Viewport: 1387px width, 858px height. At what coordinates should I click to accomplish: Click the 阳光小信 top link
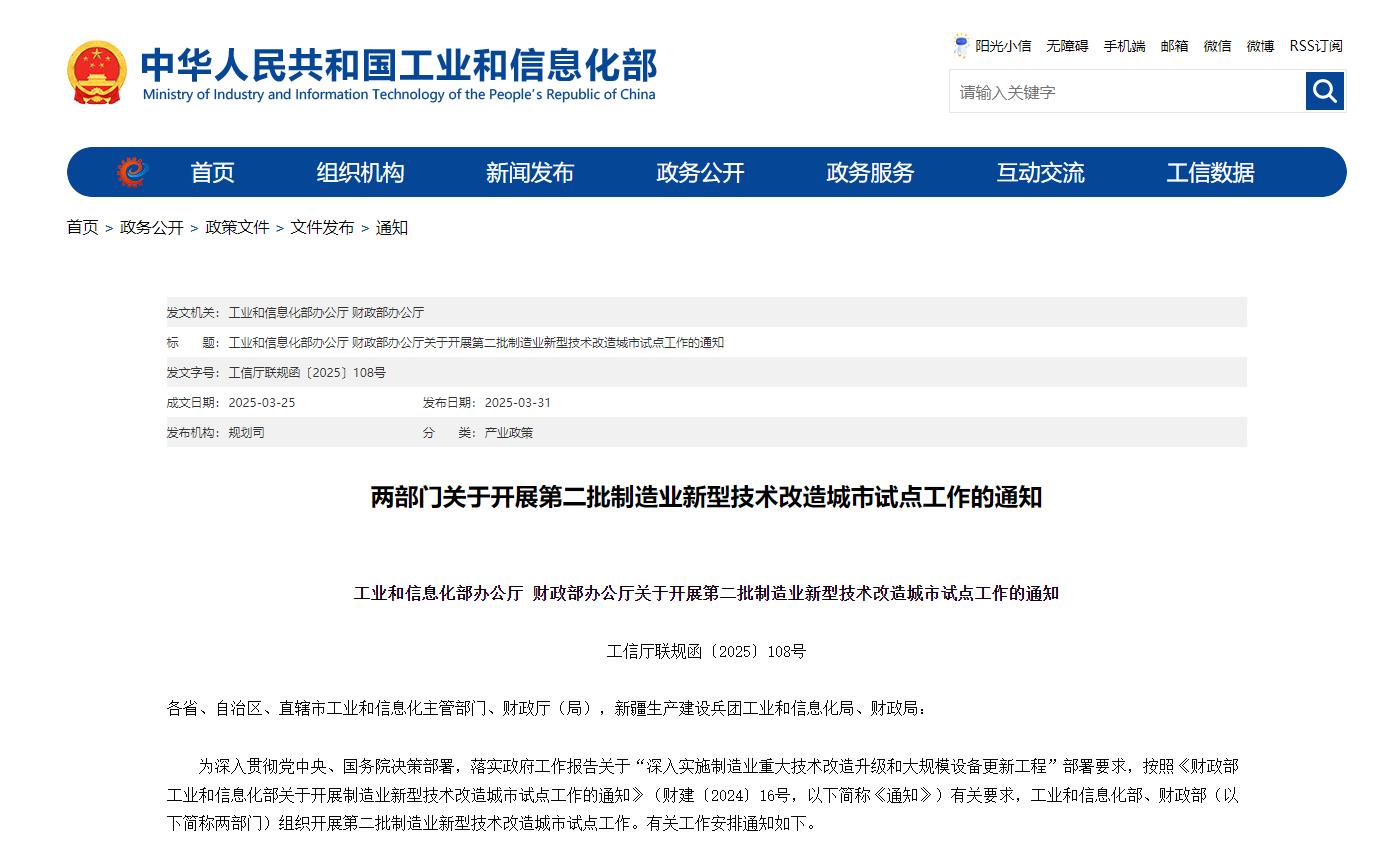point(1003,46)
